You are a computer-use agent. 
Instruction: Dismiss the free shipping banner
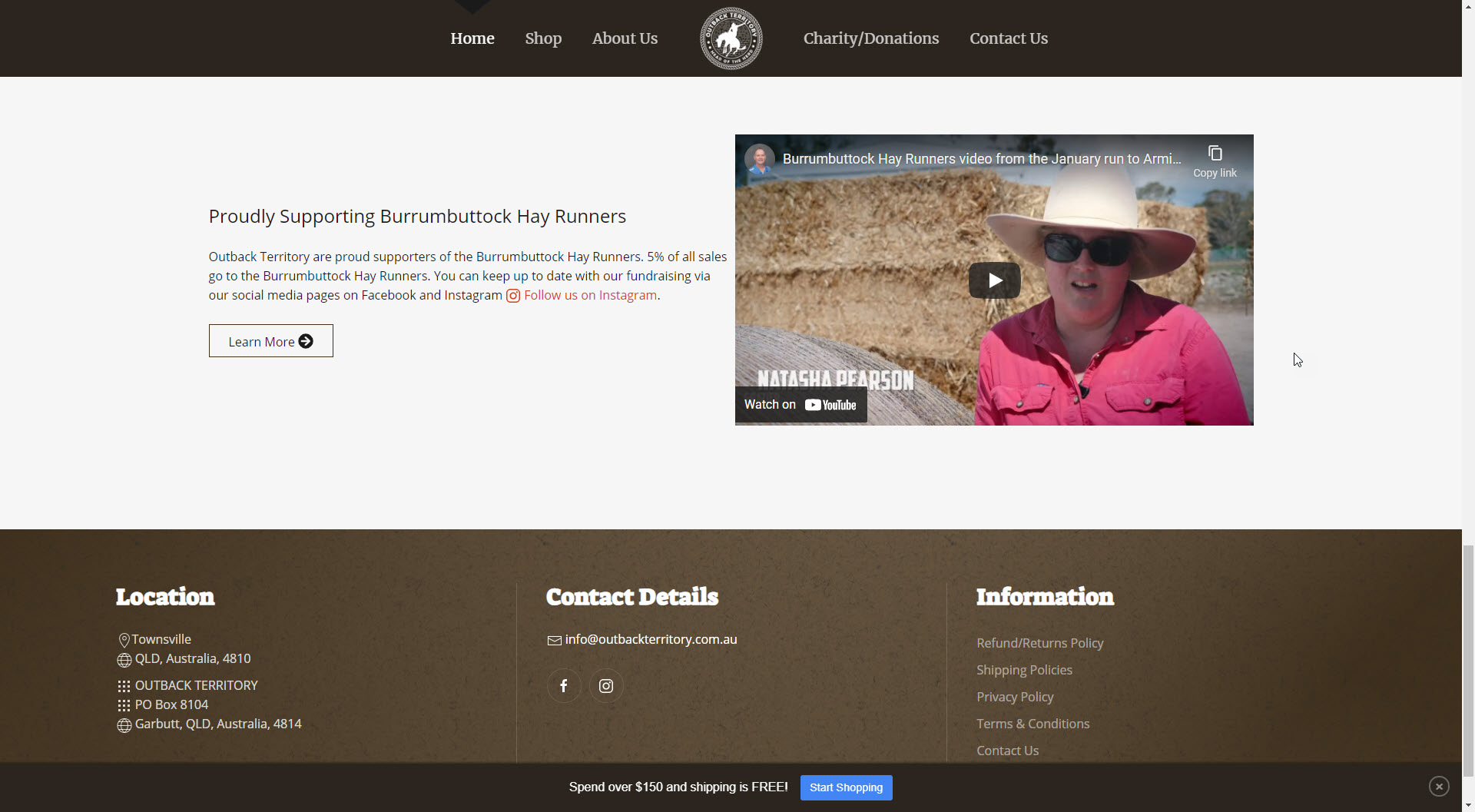pos(1439,786)
